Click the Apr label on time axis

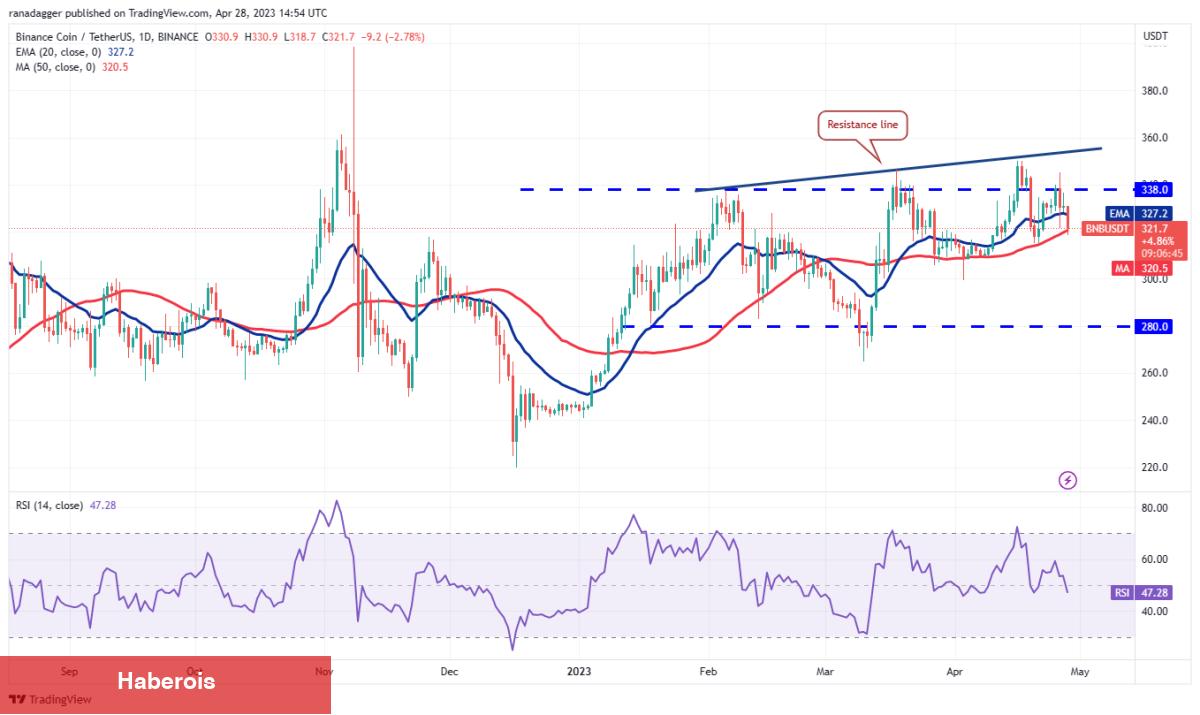tap(955, 672)
